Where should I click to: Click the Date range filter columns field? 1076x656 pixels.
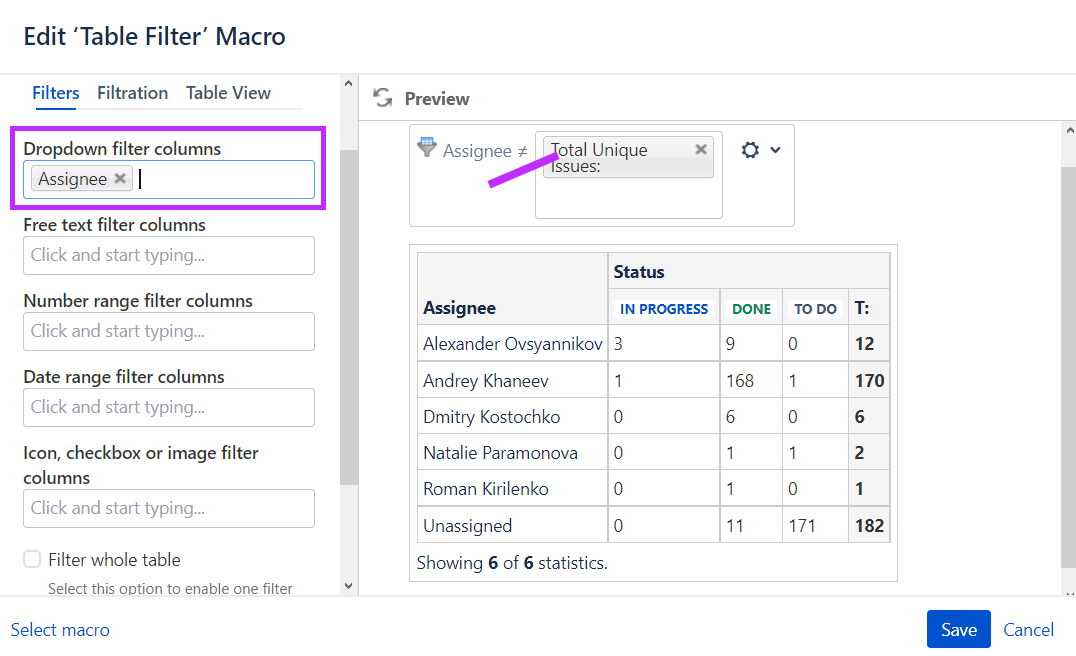(169, 408)
